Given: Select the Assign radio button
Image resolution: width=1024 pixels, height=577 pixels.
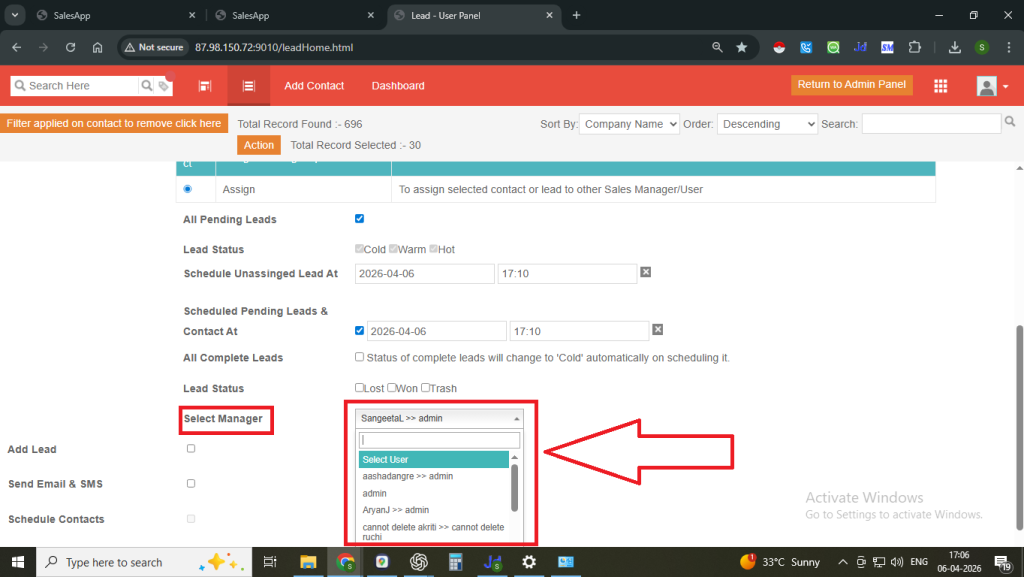Looking at the screenshot, I should [188, 189].
